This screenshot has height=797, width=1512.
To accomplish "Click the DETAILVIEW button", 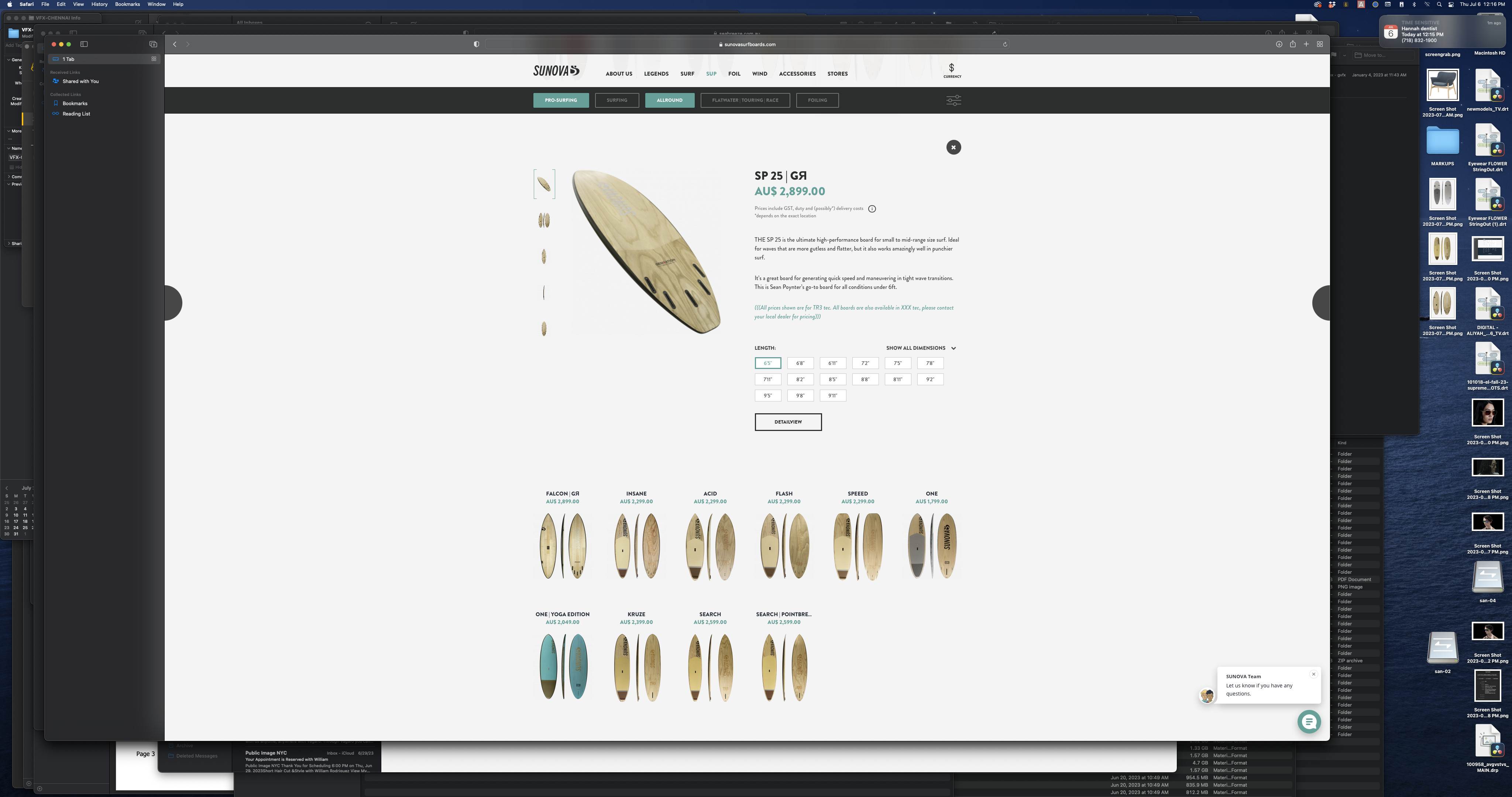I will pyautogui.click(x=788, y=422).
